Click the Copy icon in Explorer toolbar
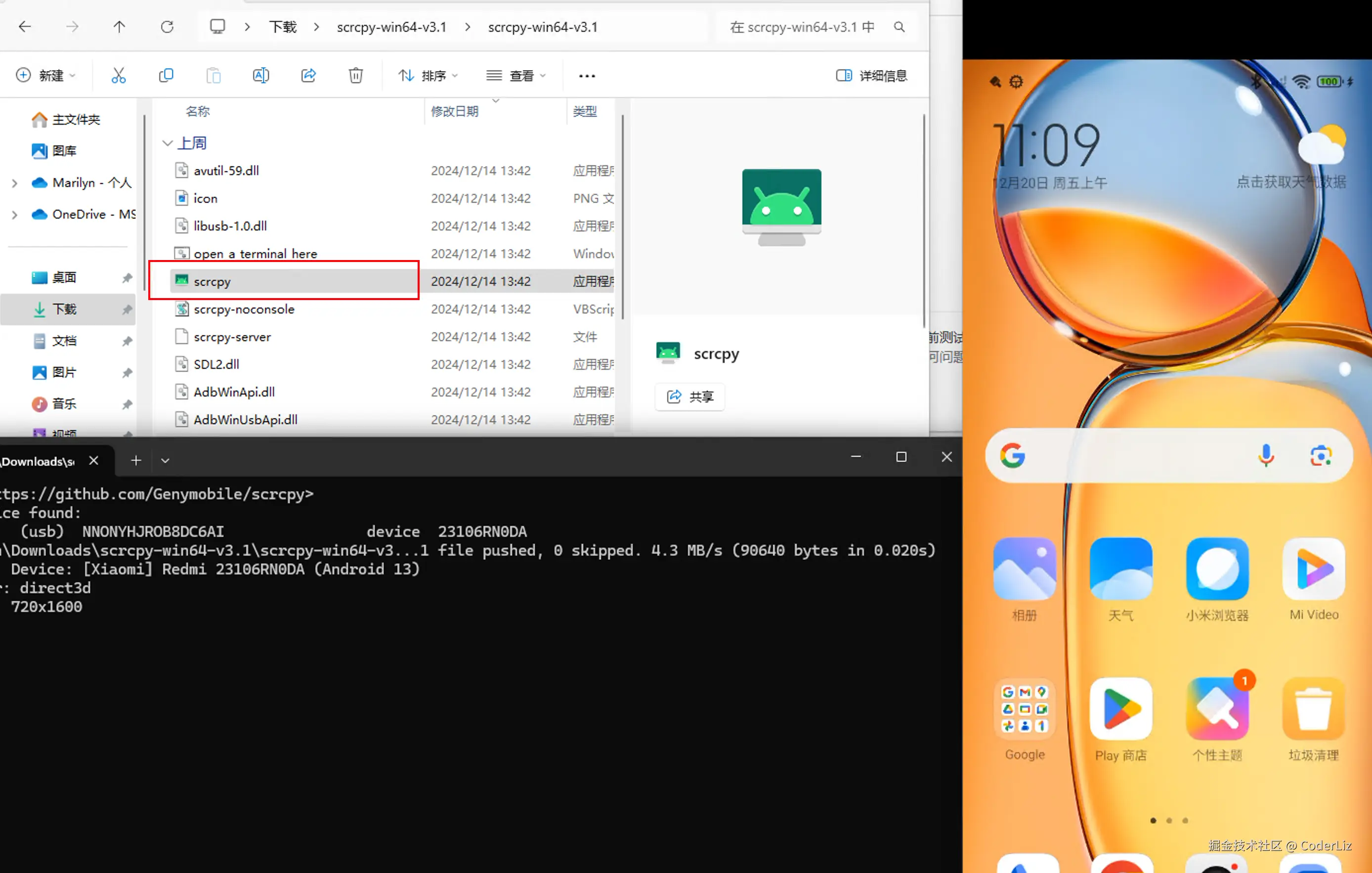 tap(166, 75)
